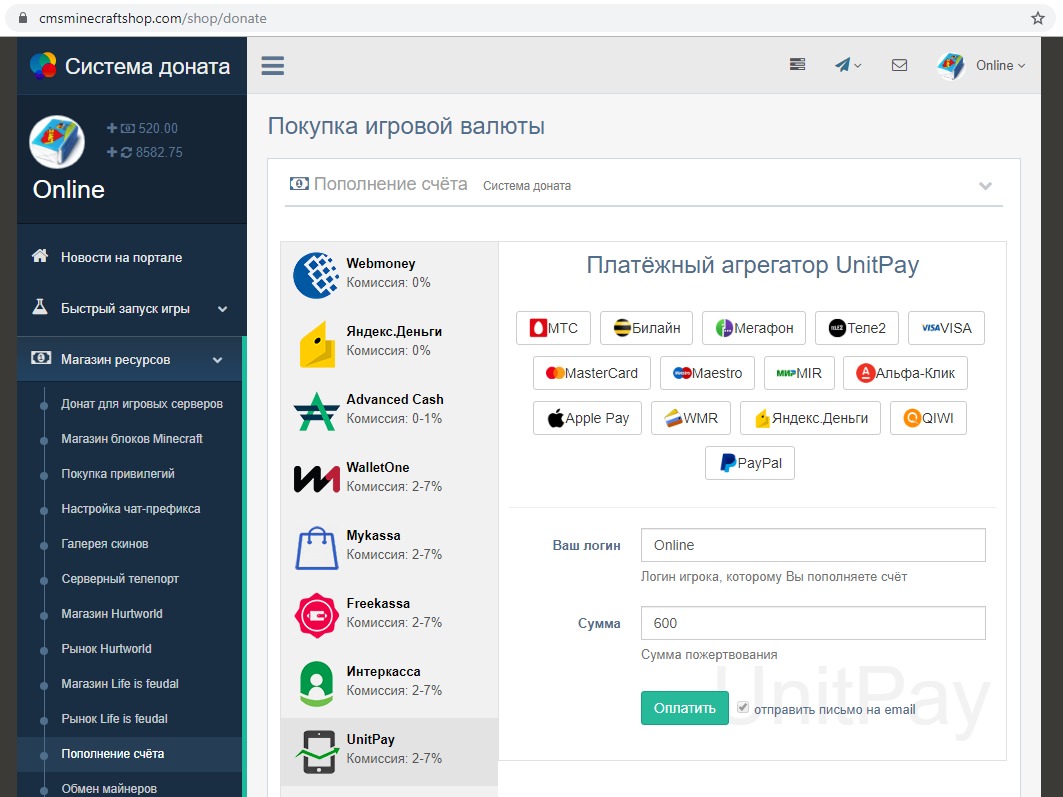This screenshot has width=1063, height=797.
Task: Click the WalletOne logo icon
Action: tap(316, 479)
